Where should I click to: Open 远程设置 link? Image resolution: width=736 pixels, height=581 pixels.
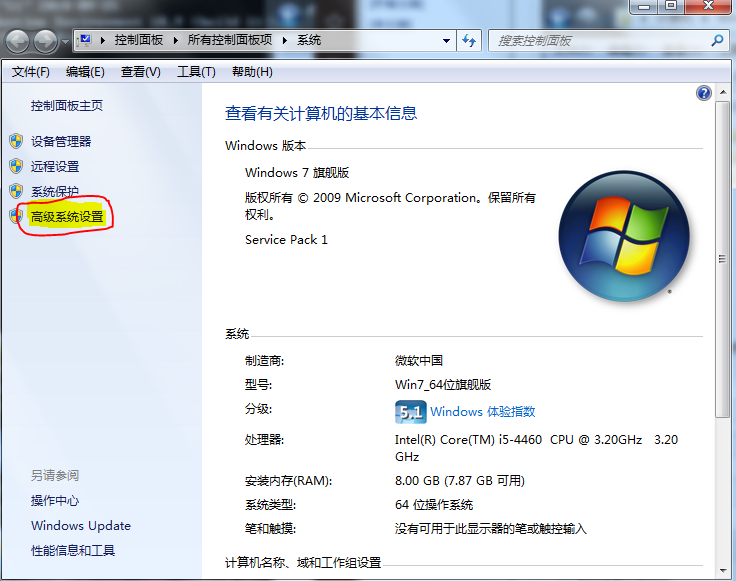(x=55, y=166)
